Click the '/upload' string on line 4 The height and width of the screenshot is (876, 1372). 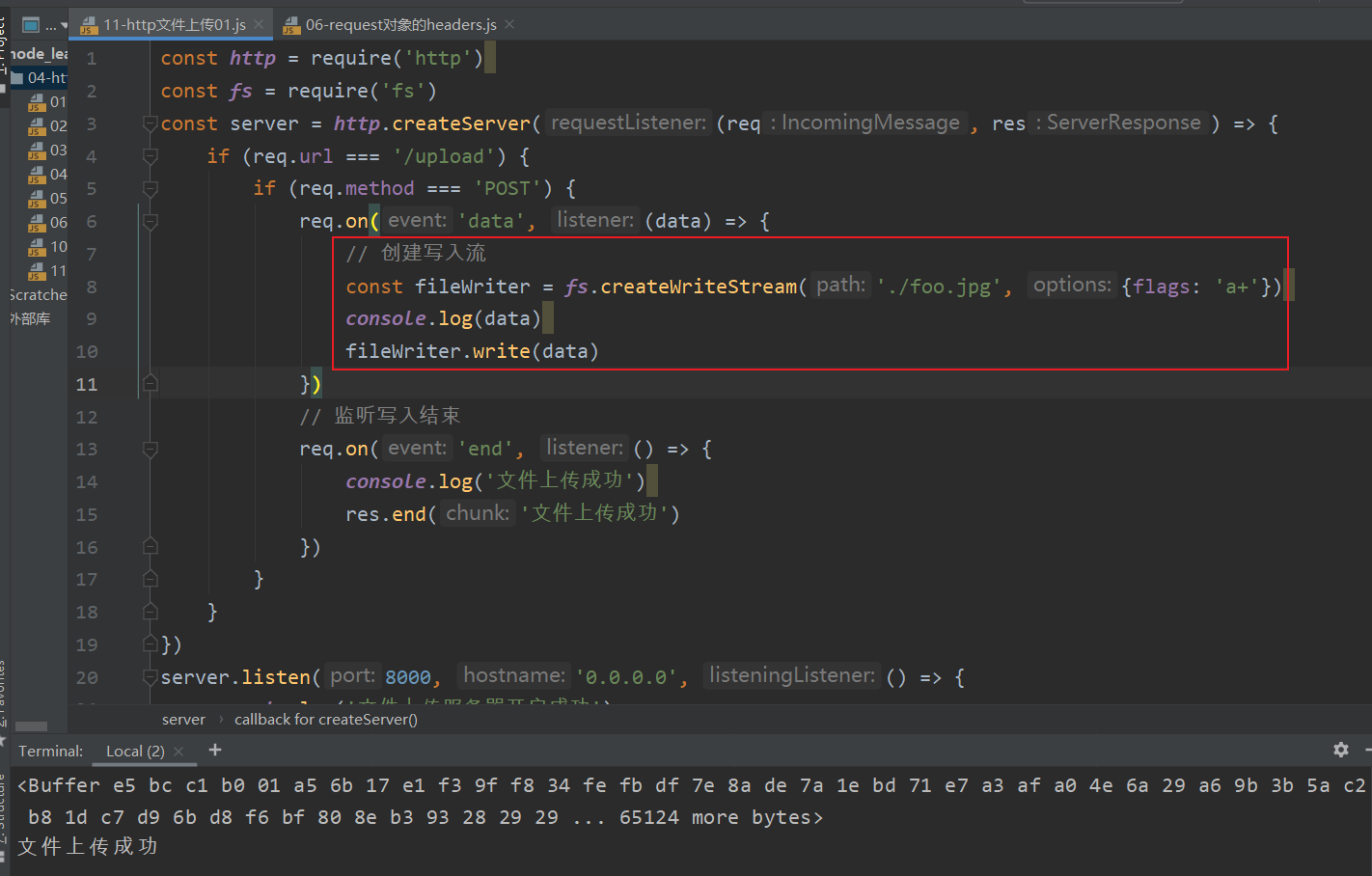444,156
